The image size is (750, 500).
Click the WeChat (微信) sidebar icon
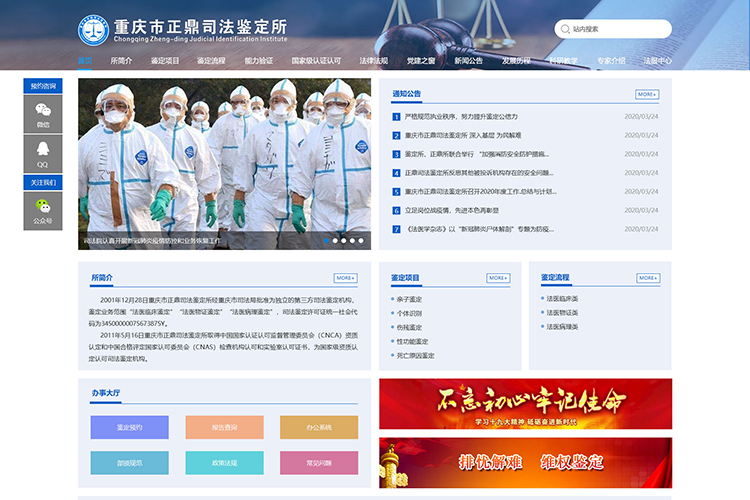click(x=42, y=114)
